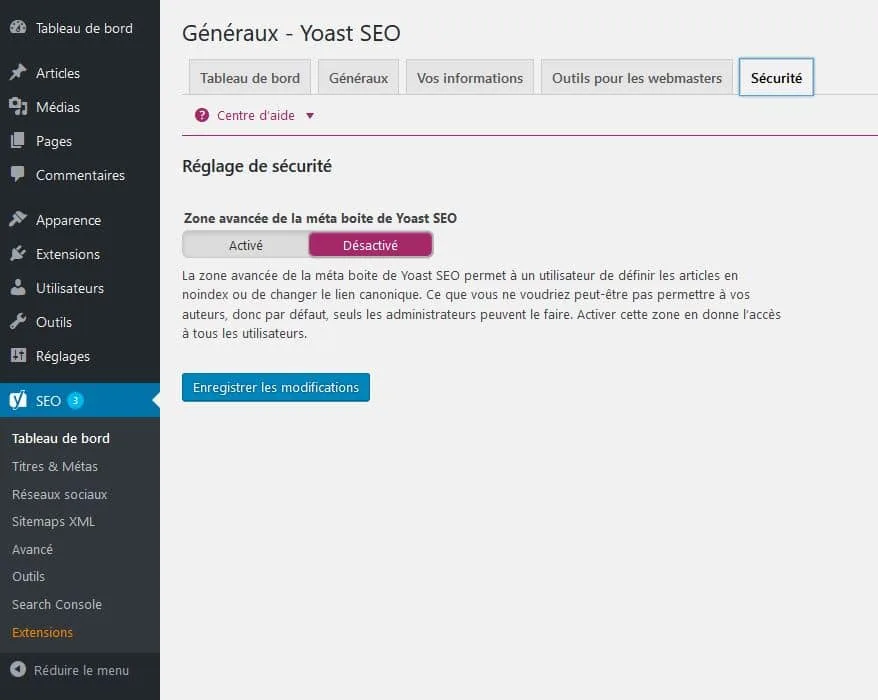Open Réseaux sociaux SEO submenu
878x700 pixels.
coord(59,494)
